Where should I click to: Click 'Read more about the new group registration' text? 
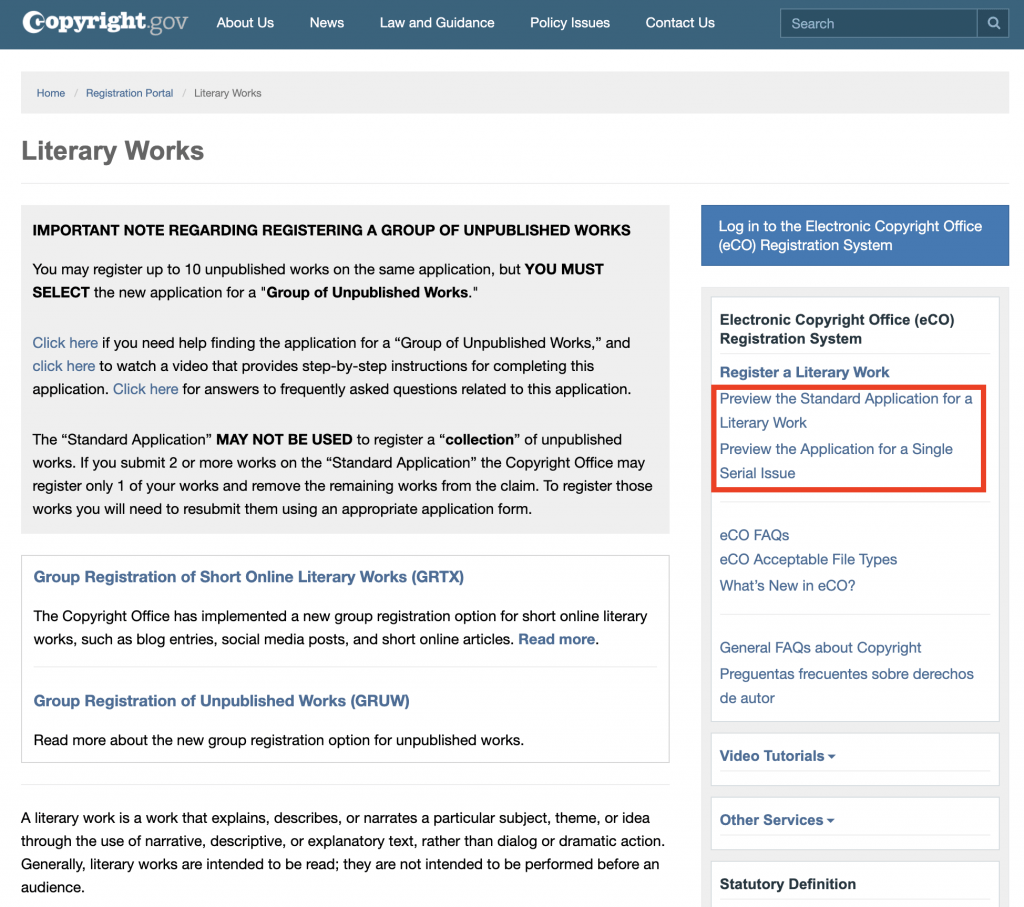point(279,740)
